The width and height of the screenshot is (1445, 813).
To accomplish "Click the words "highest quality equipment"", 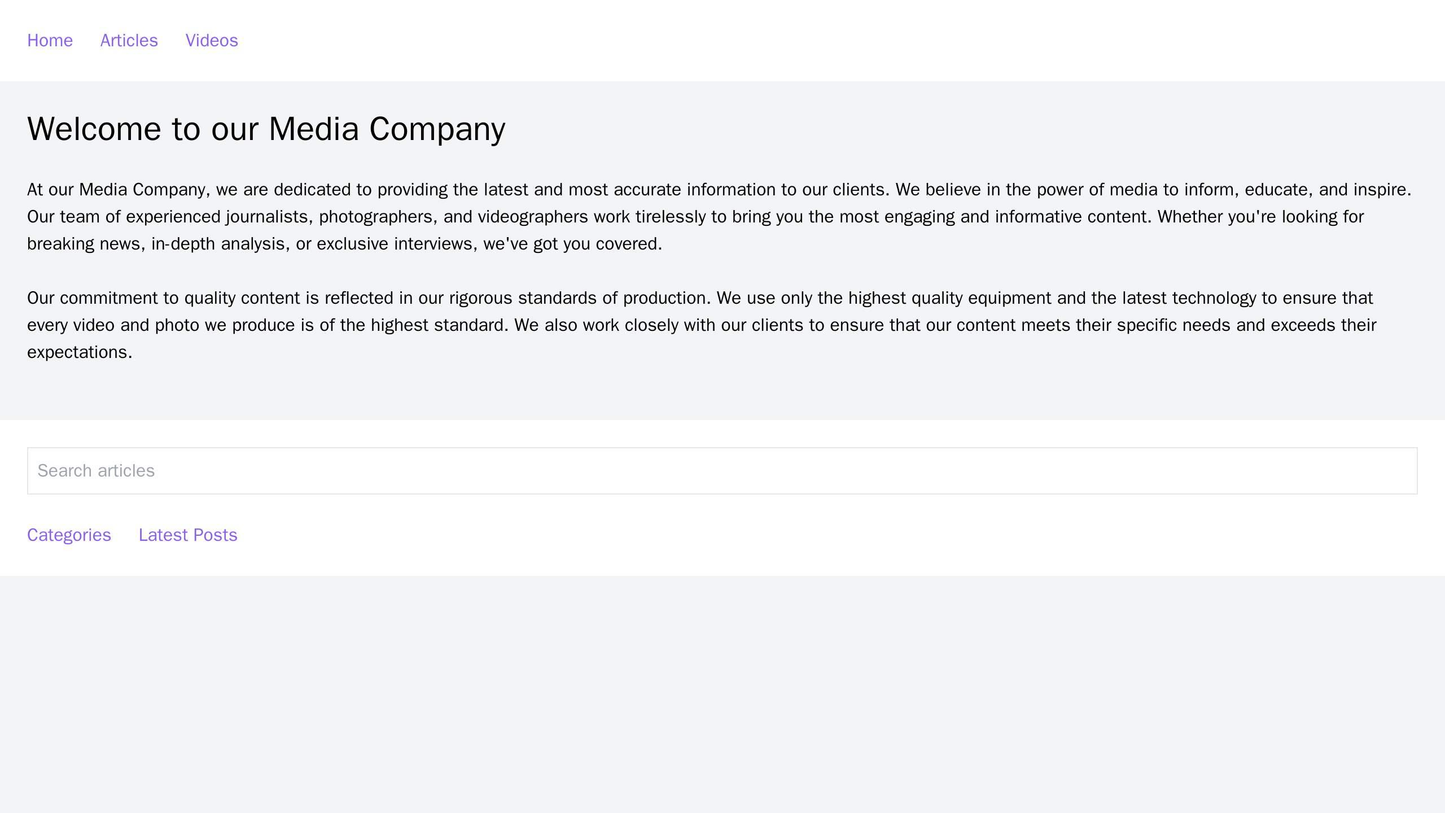I will click(x=966, y=298).
